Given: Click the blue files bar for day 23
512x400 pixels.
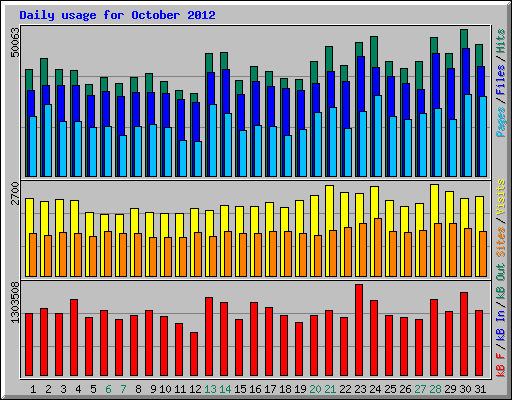Looking at the screenshot, I should (x=361, y=83).
